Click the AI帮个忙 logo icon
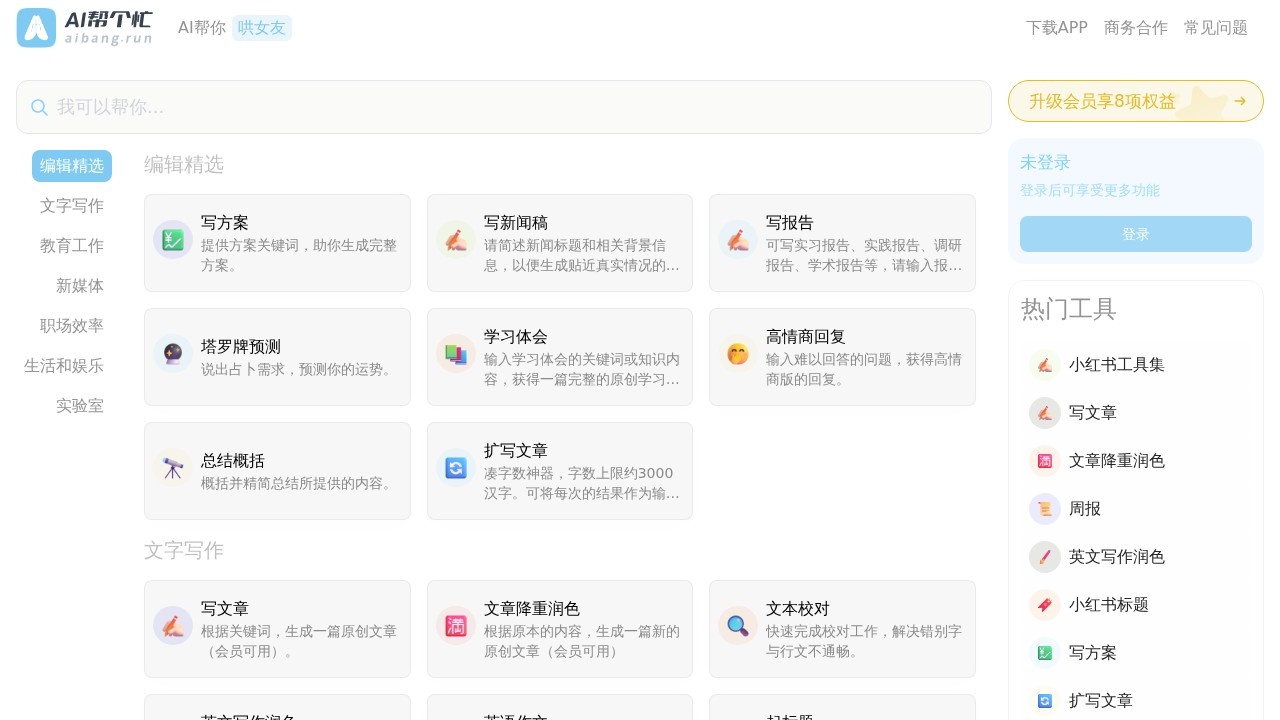Image resolution: width=1280 pixels, height=720 pixels. click(x=36, y=28)
